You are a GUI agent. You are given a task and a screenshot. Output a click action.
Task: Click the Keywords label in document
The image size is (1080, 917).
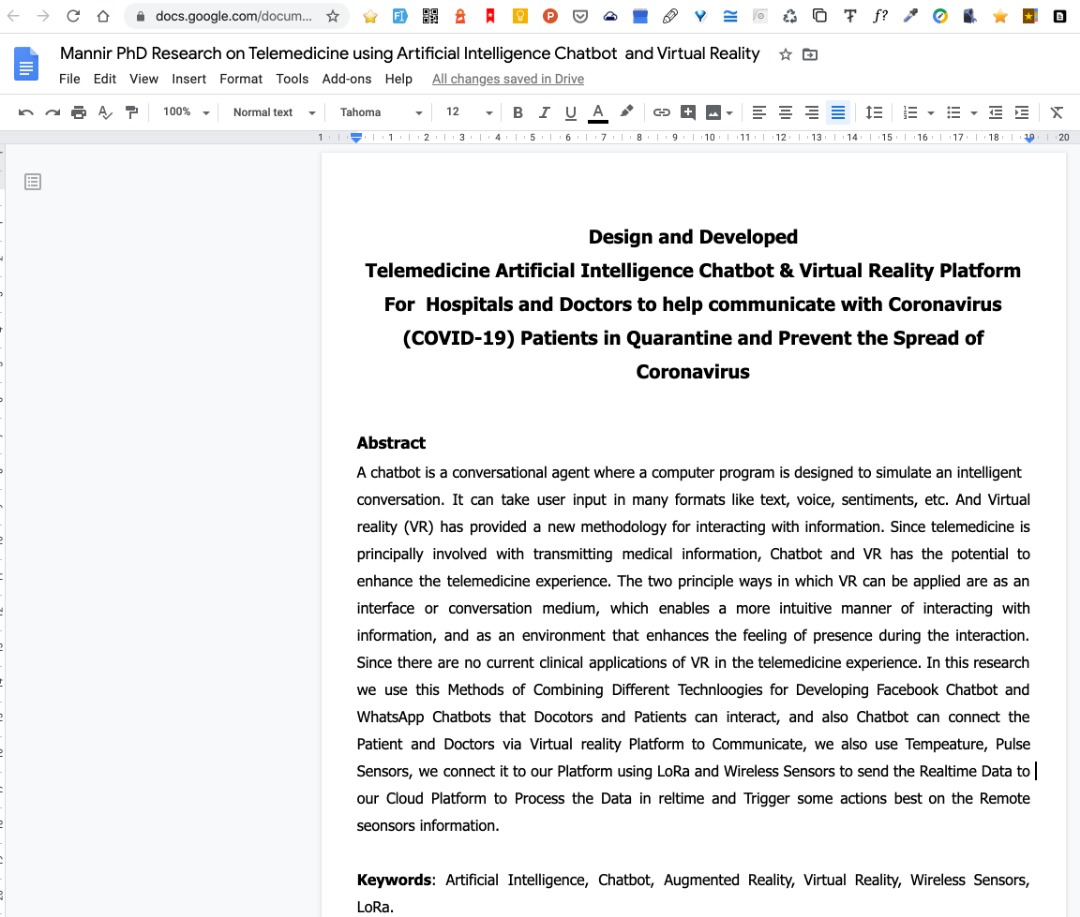click(x=395, y=880)
